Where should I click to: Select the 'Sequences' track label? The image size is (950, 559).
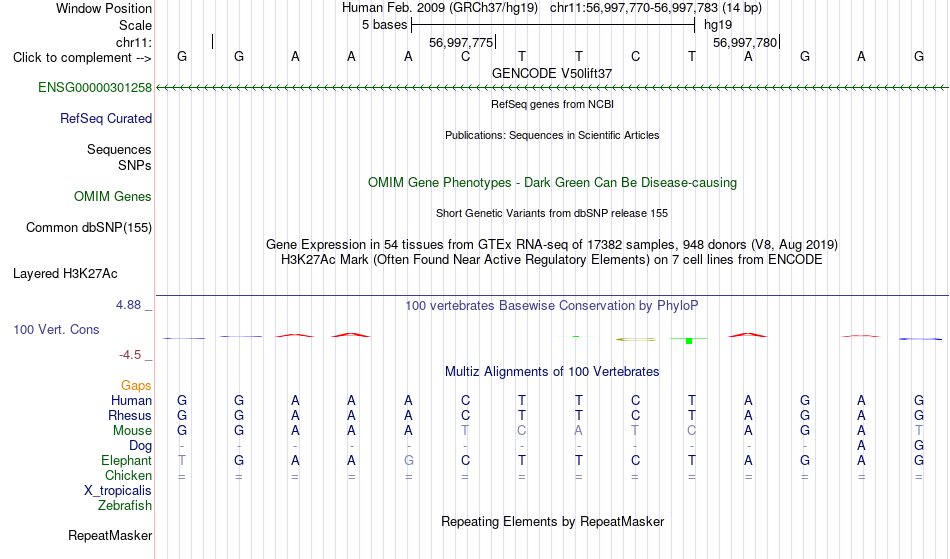tap(119, 149)
